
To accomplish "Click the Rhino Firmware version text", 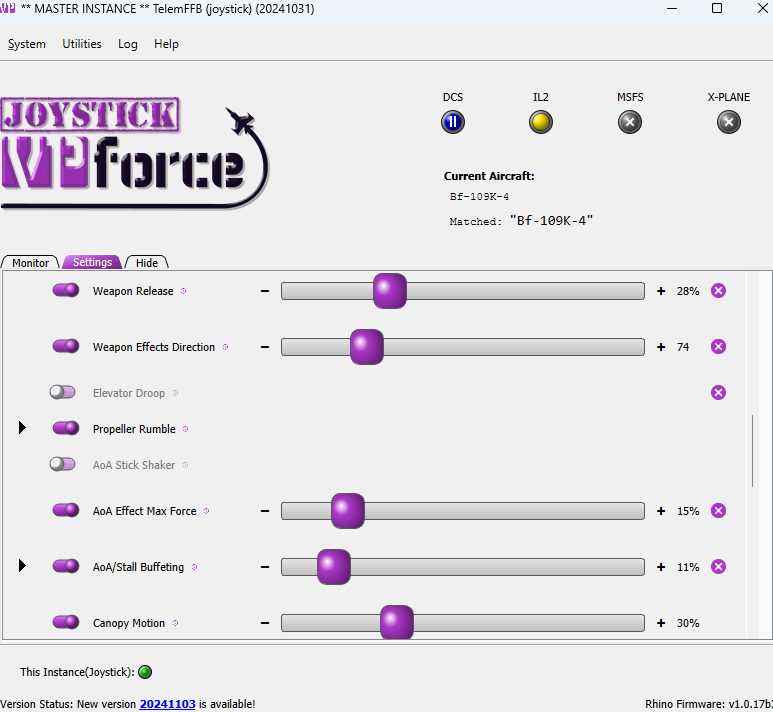I will [708, 704].
